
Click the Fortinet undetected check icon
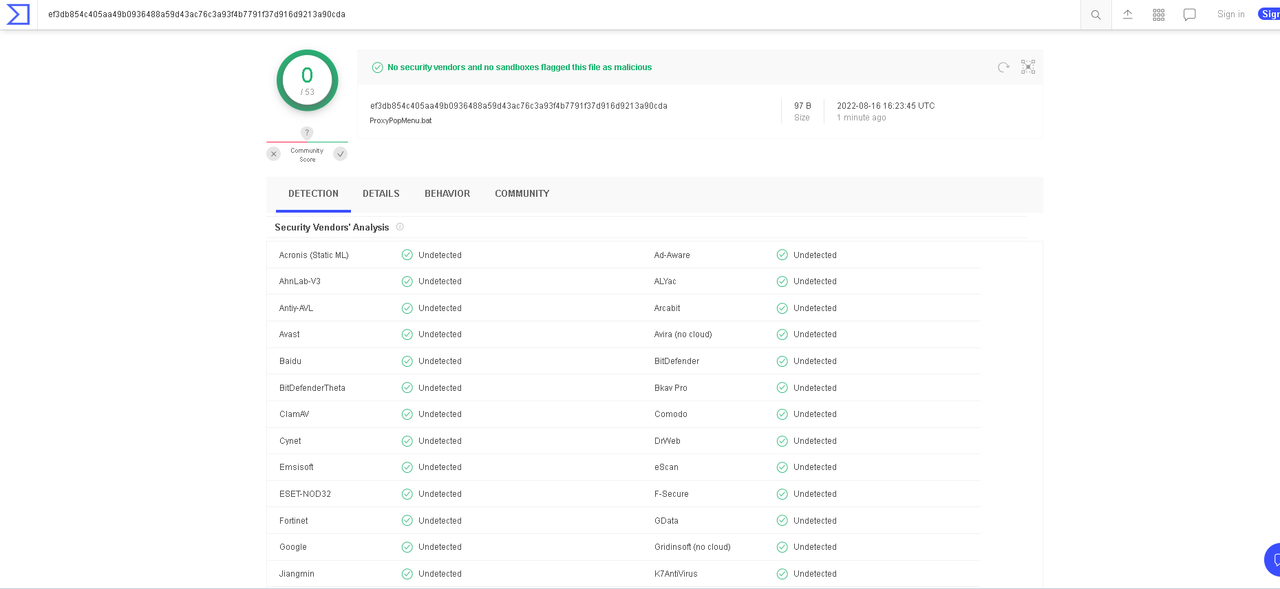click(407, 521)
